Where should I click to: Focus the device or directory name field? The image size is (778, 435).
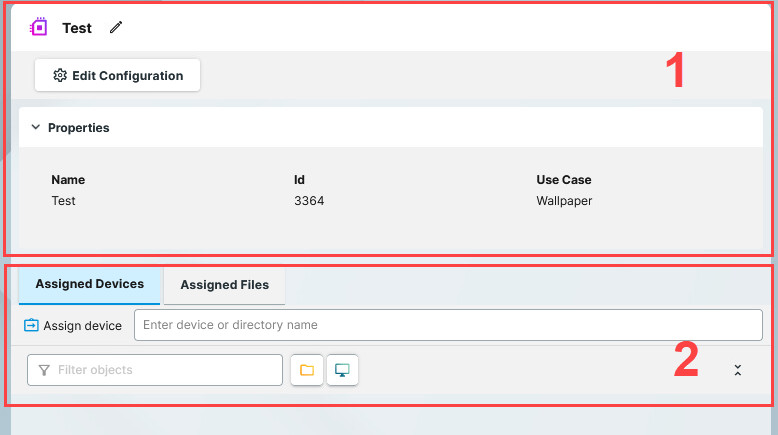[x=448, y=325]
